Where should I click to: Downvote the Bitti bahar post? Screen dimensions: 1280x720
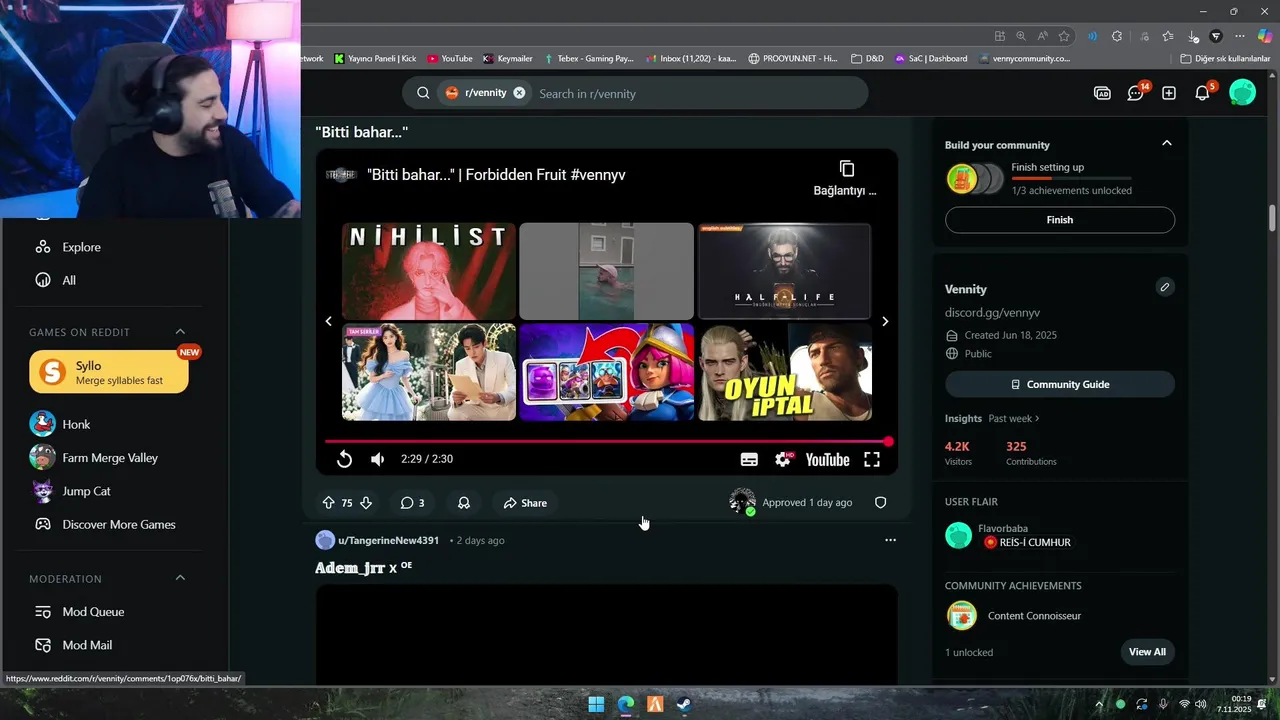click(x=366, y=503)
